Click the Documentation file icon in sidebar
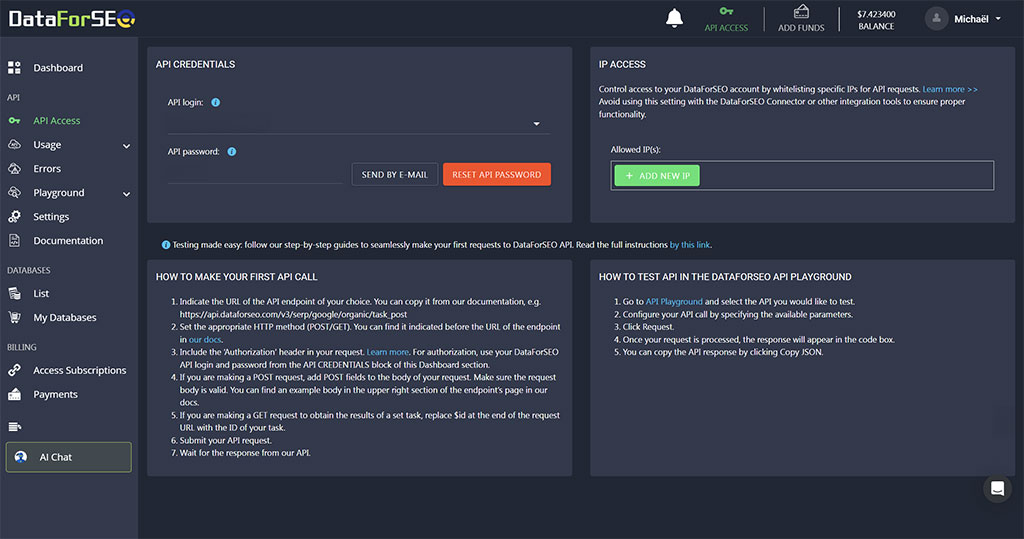 pyautogui.click(x=14, y=240)
